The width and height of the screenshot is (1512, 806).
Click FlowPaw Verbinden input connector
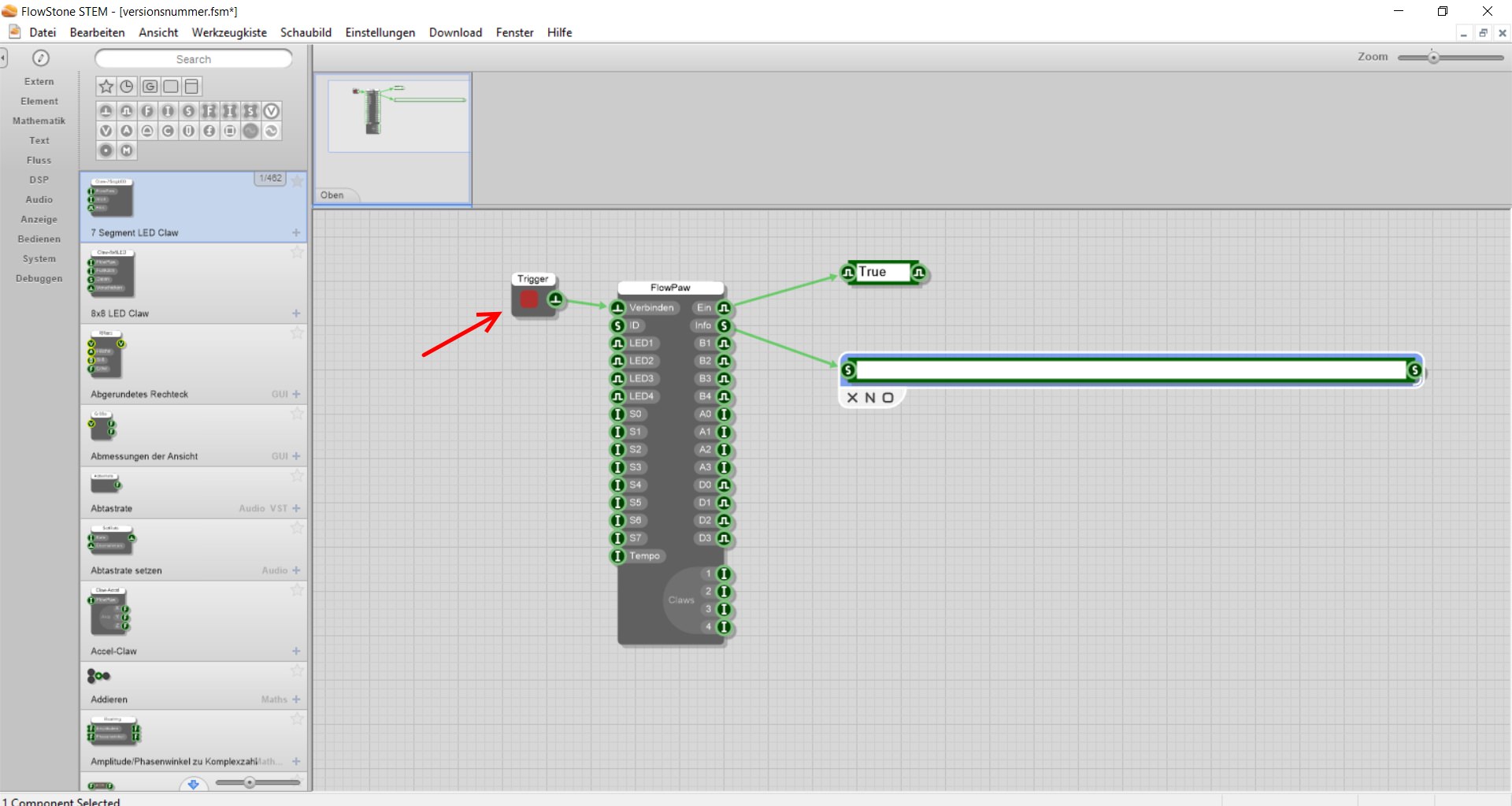click(618, 308)
